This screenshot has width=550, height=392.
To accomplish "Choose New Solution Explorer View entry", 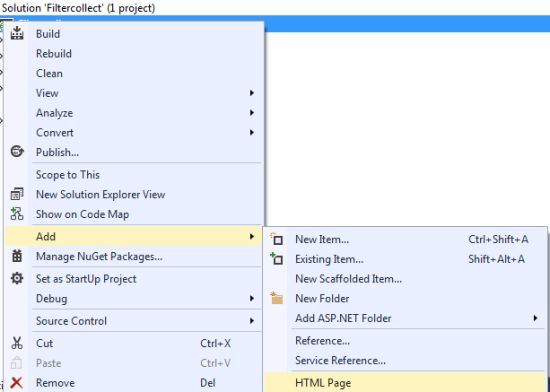I will pos(134,194).
